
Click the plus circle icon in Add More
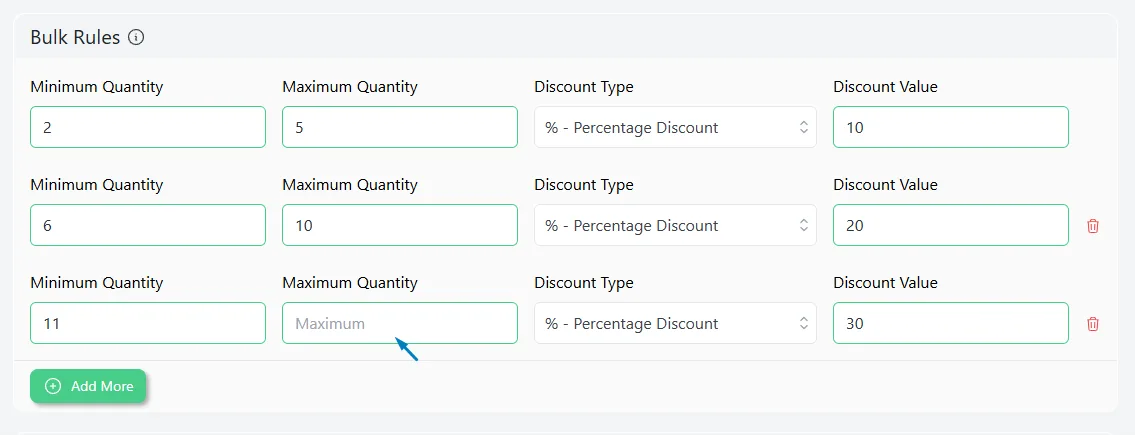tap(53, 387)
